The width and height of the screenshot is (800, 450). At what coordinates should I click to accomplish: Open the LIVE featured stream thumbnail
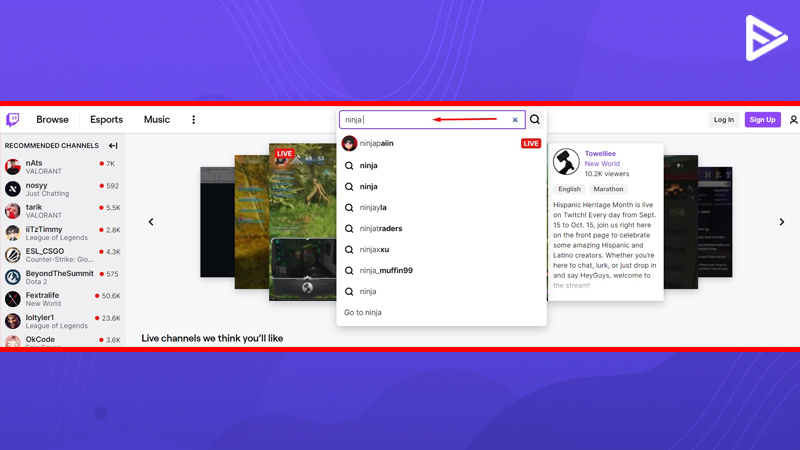click(303, 222)
